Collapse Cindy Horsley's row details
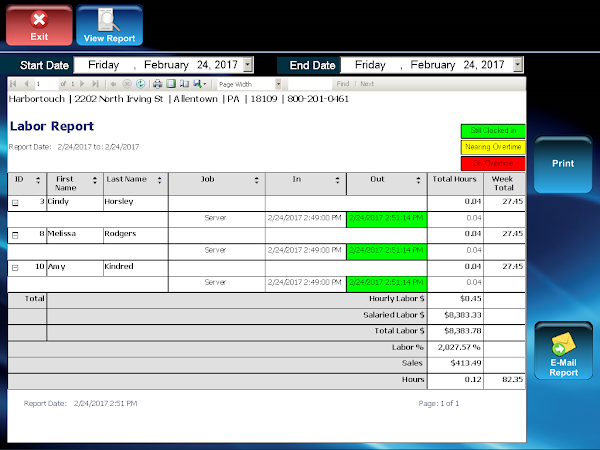Image resolution: width=600 pixels, height=450 pixels. (15, 203)
